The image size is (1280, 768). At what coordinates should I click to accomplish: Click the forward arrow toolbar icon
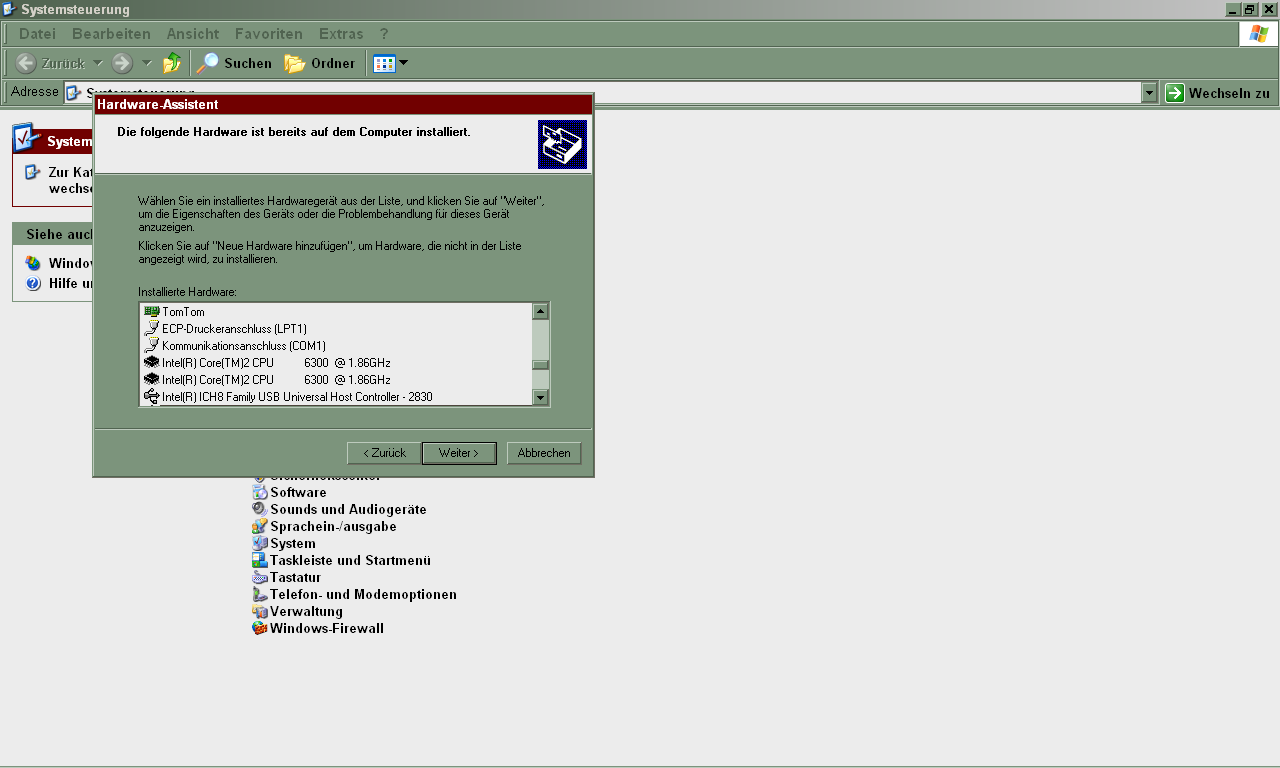[122, 63]
